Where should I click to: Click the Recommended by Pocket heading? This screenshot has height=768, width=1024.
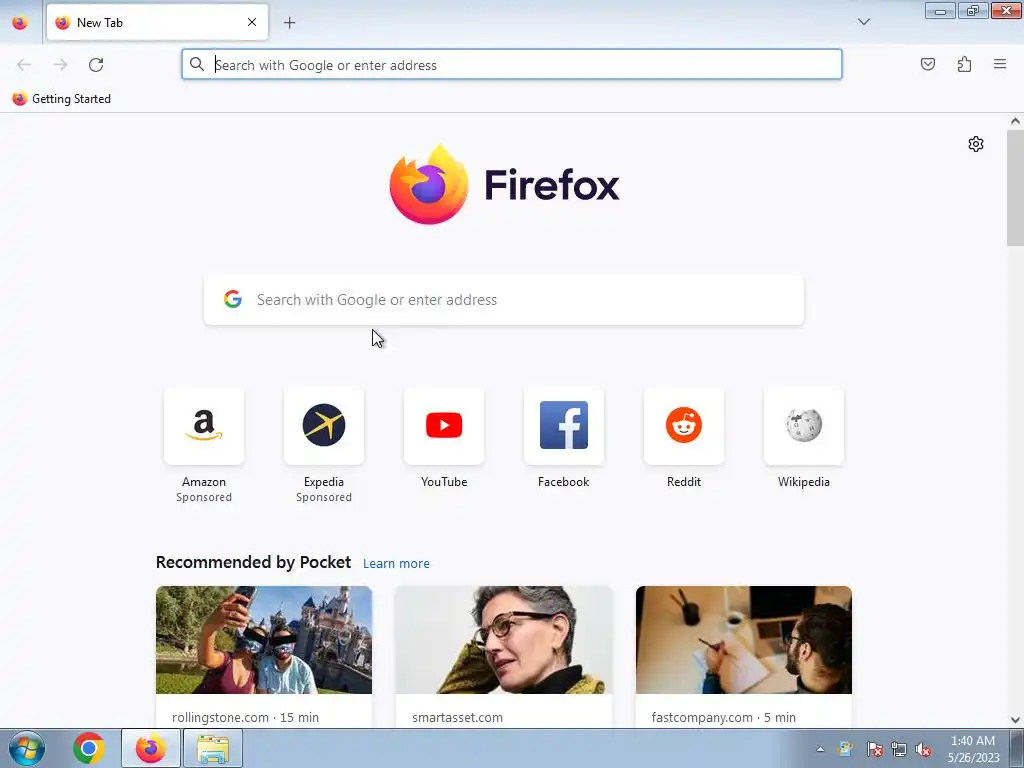pos(253,562)
